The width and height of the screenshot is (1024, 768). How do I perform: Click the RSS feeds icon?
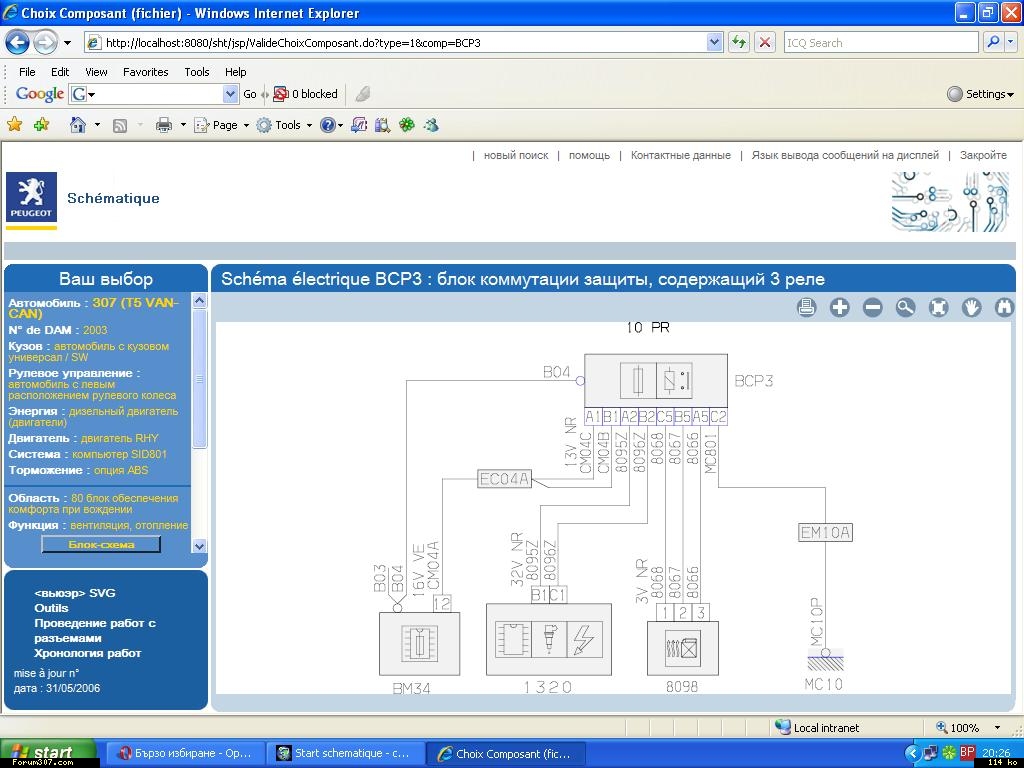coord(120,125)
